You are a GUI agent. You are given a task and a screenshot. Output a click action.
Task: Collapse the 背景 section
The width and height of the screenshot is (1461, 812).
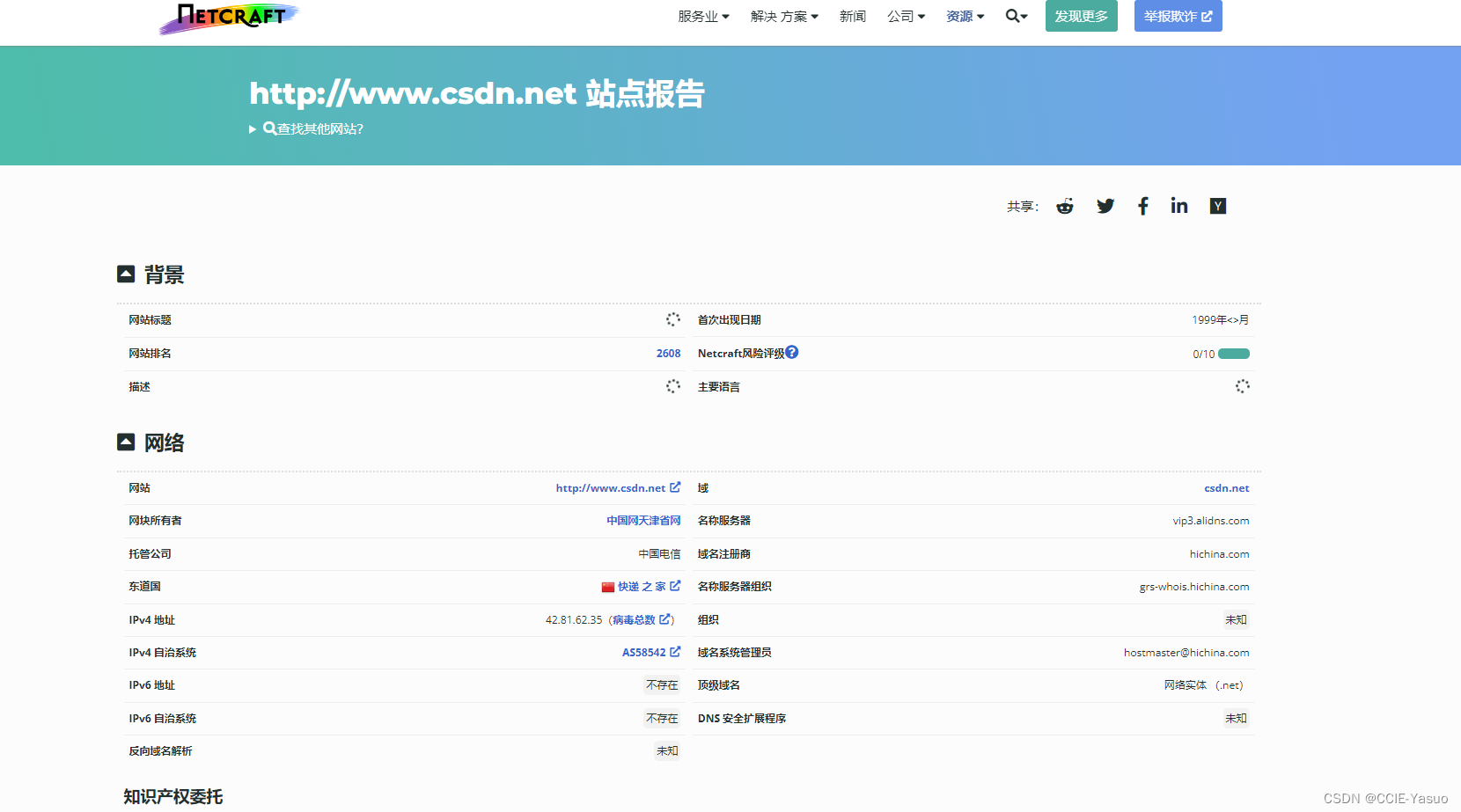[x=126, y=274]
